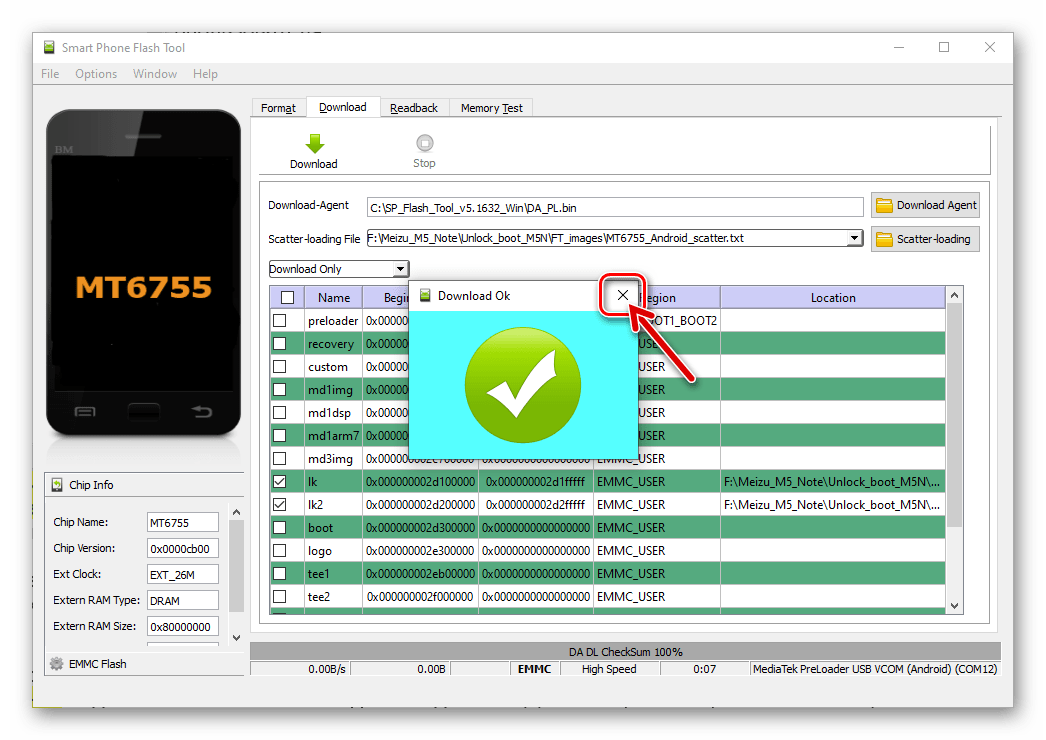The width and height of the screenshot is (1046, 740).
Task: Click the Download Ok dialog icon
Action: click(x=425, y=296)
